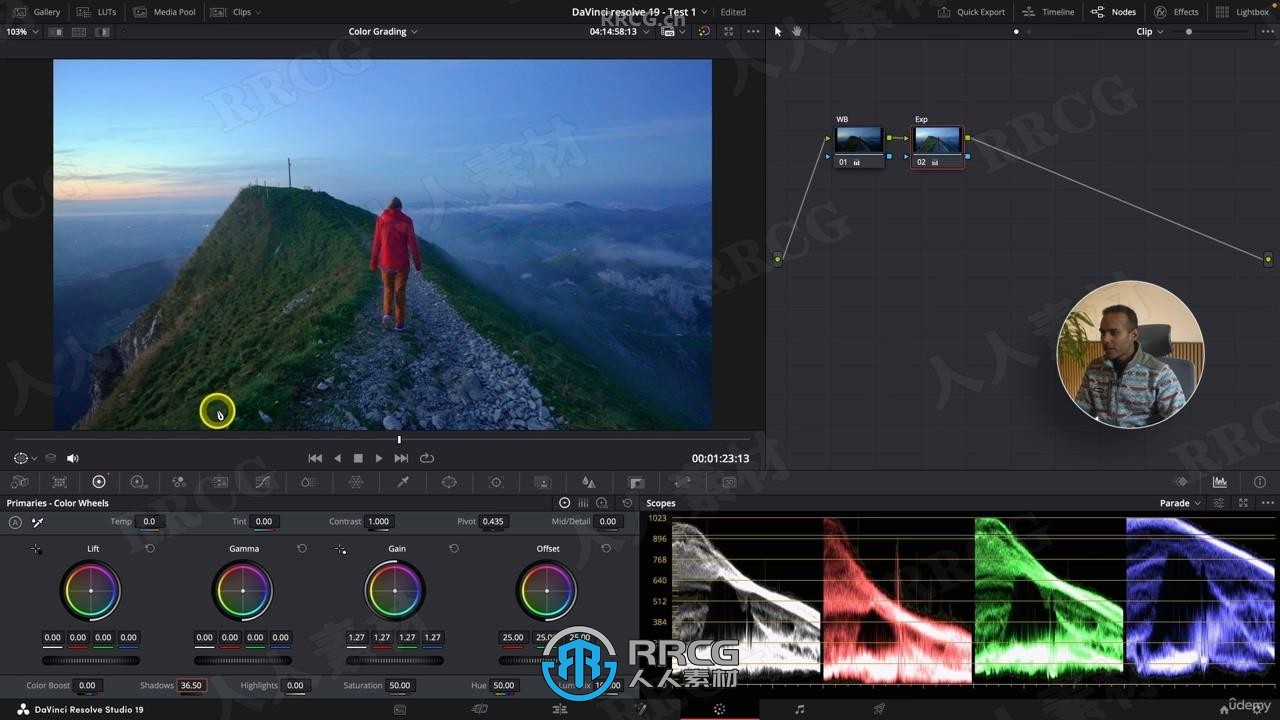Open the Color Grading timeline dropdown
Viewport: 1280px width, 720px height.
tap(383, 31)
